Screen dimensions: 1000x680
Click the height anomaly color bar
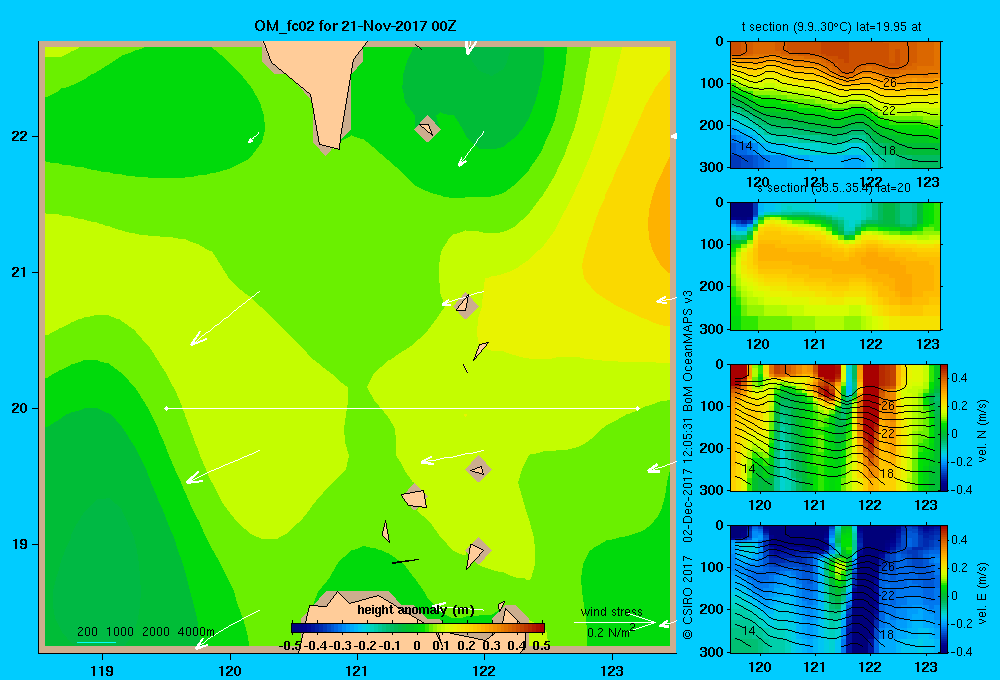click(418, 628)
